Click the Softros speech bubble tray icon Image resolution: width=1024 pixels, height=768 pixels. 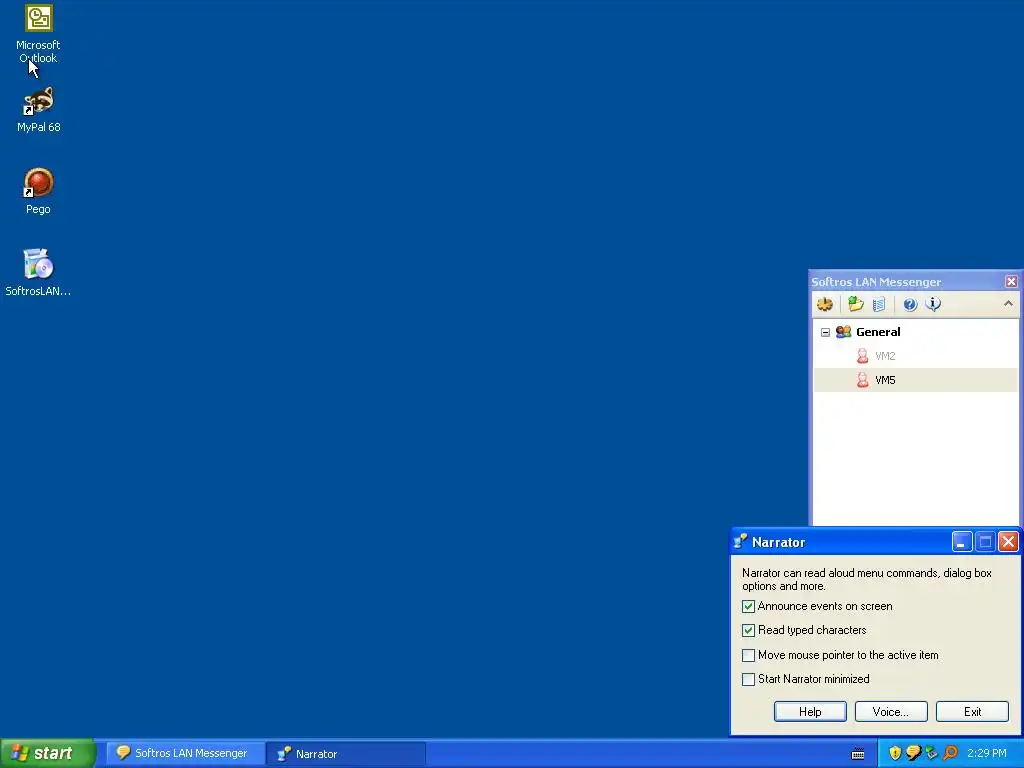(x=913, y=753)
